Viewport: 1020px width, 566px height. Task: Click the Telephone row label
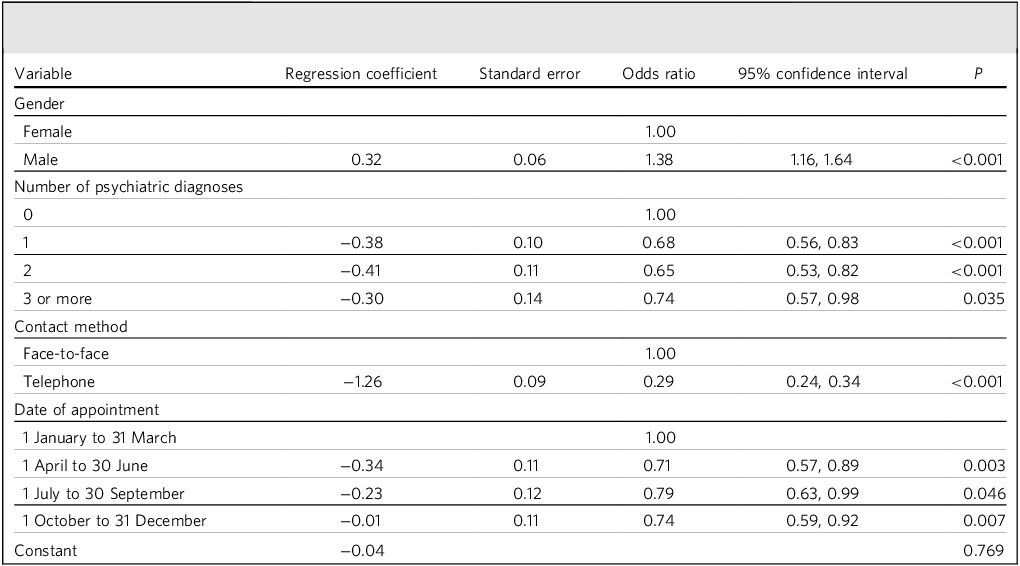pyautogui.click(x=59, y=382)
